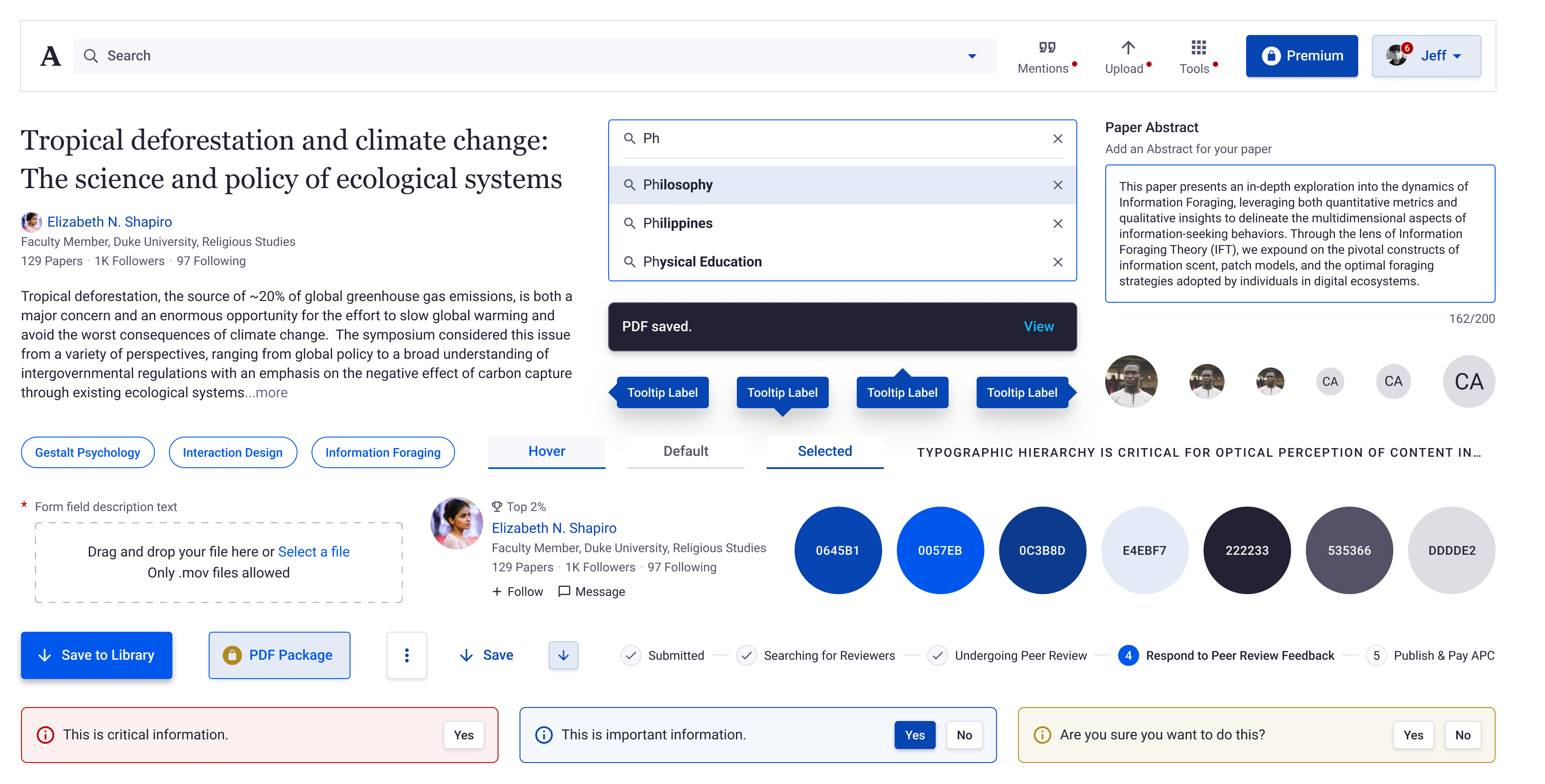Click the Undergoing Peer Review step checkmark
The image size is (1545, 784).
tap(937, 656)
